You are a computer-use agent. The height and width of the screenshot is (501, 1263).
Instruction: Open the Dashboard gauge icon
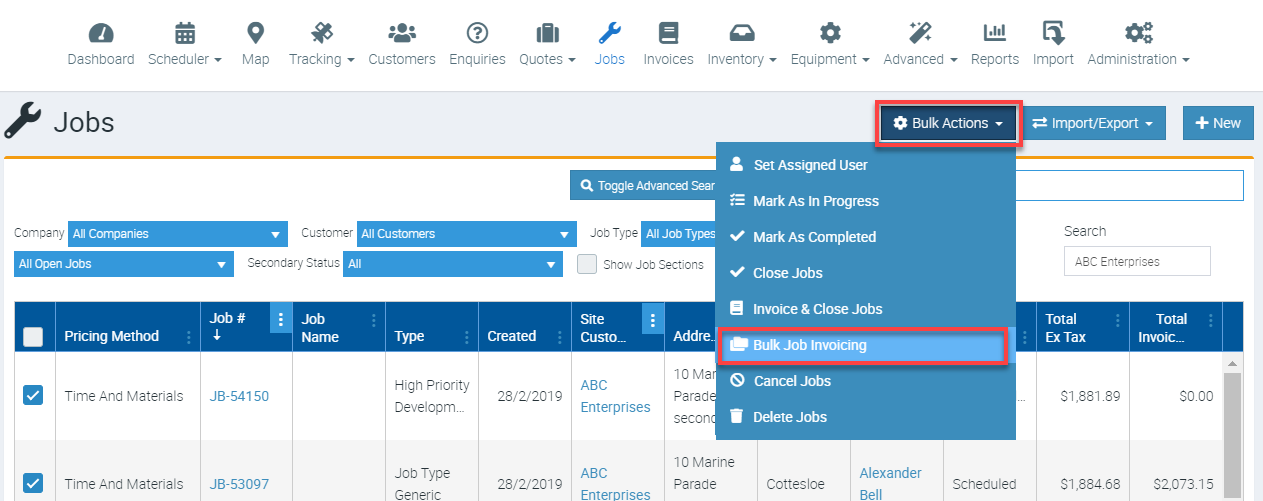101,34
